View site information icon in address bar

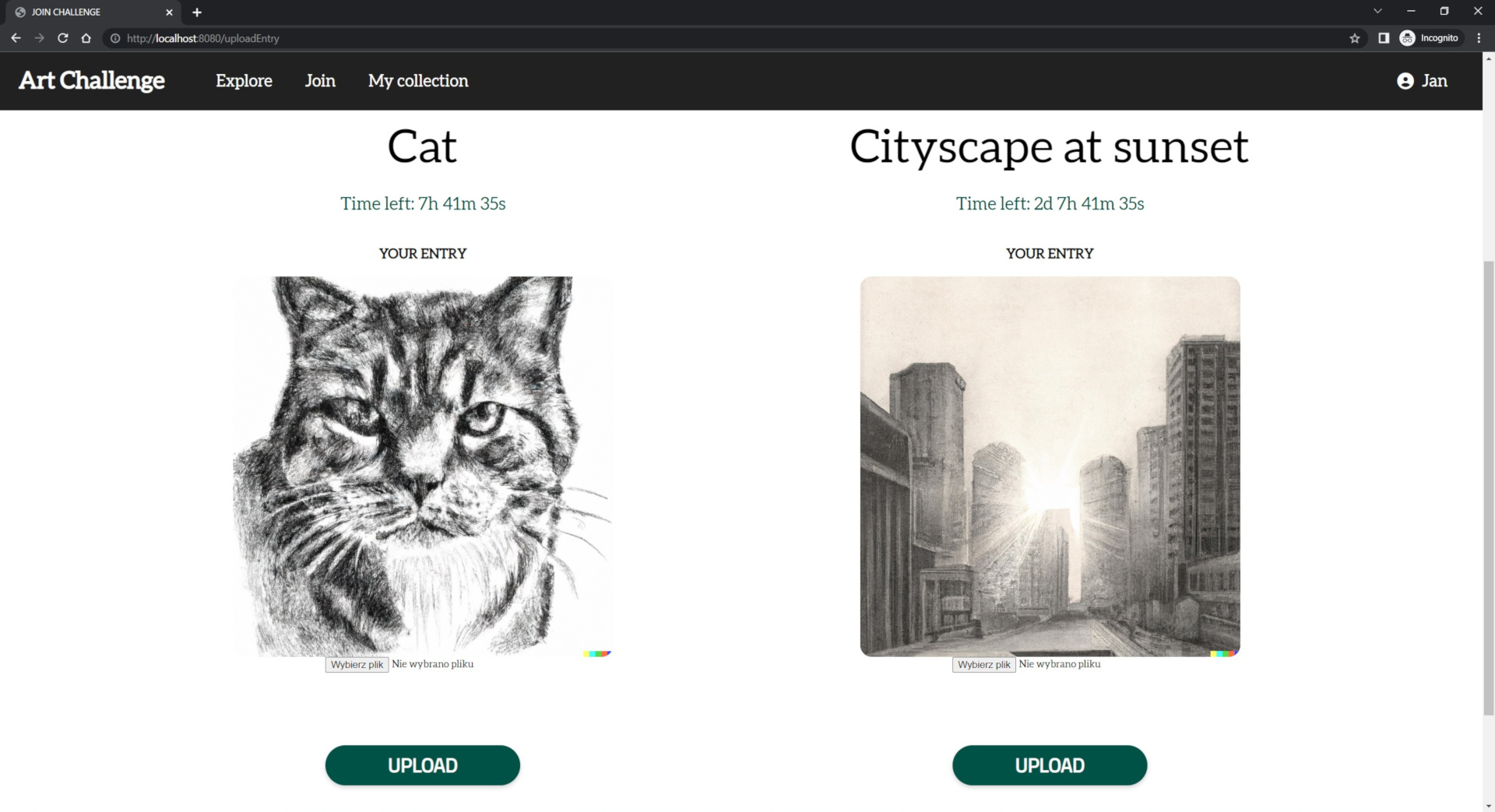[115, 38]
